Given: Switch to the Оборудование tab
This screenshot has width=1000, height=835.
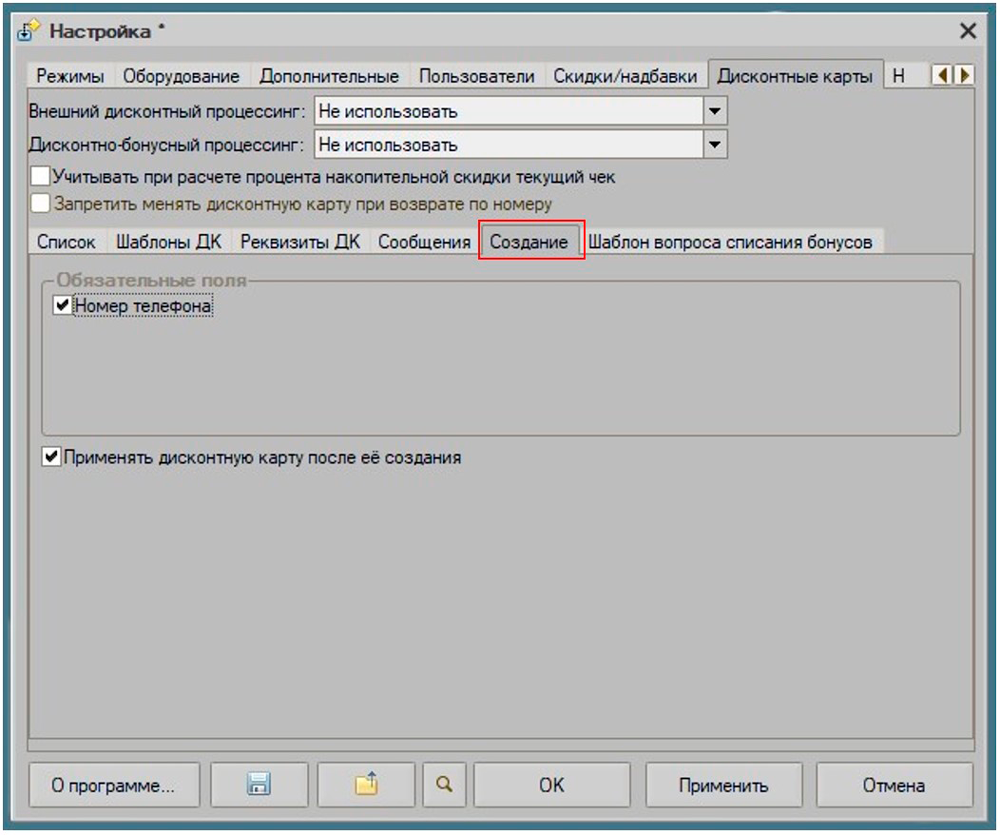Looking at the screenshot, I should point(181,76).
